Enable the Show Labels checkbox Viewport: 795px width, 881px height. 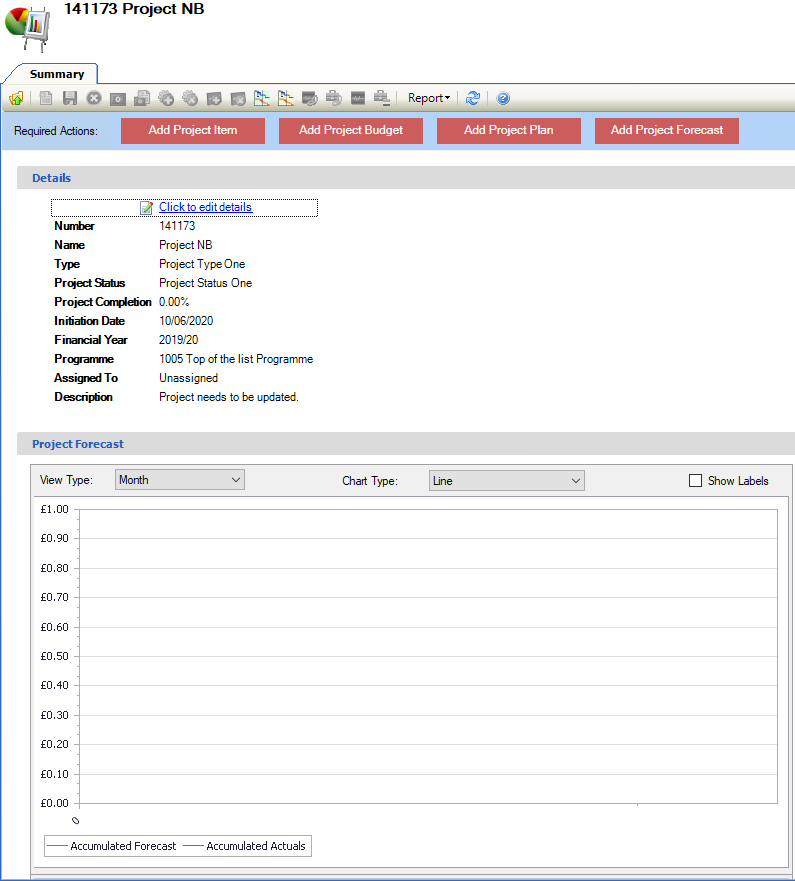pos(696,481)
